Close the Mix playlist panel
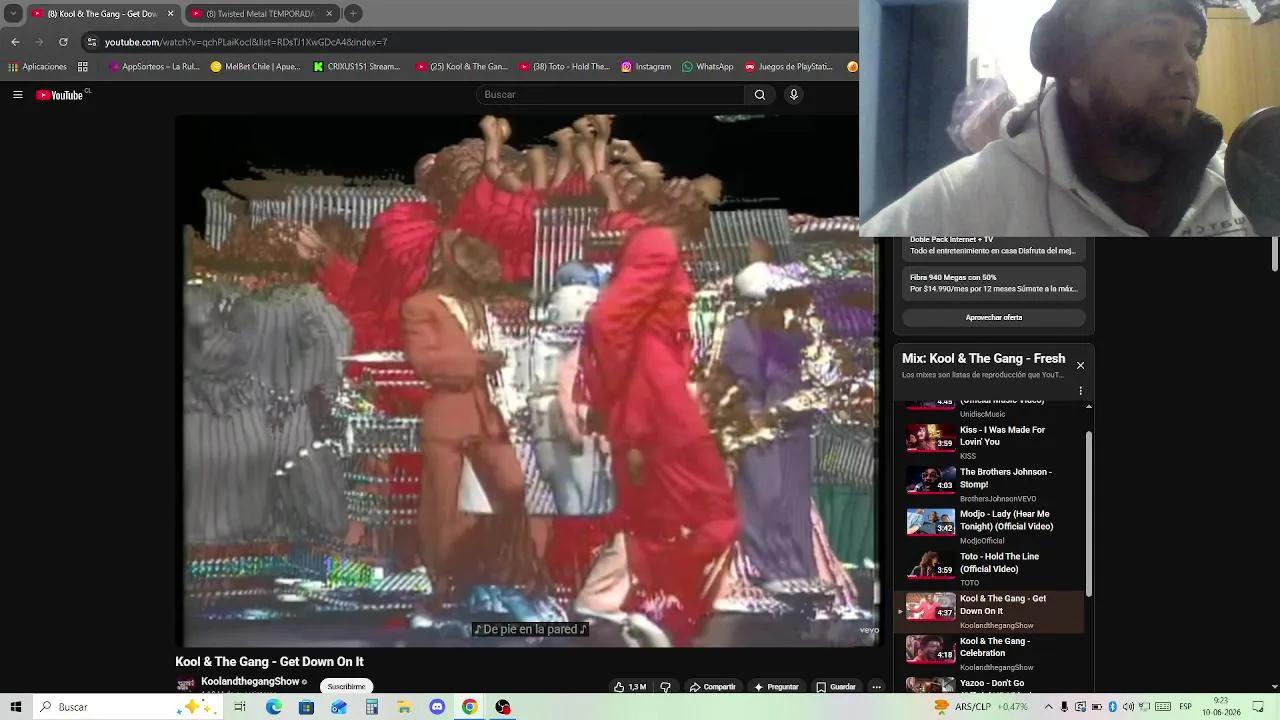This screenshot has height=720, width=1280. [x=1080, y=365]
